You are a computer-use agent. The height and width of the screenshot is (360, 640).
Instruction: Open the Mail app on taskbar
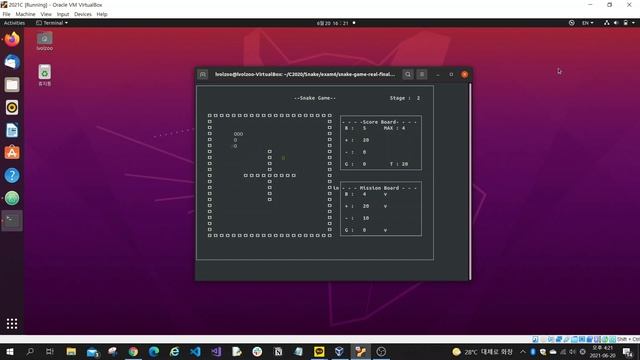click(93, 352)
